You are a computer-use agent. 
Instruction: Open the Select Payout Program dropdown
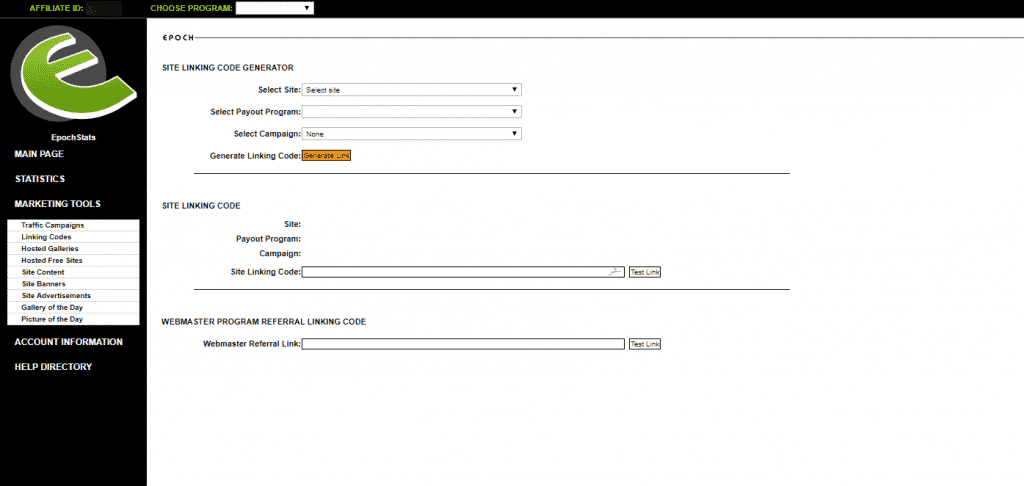pos(411,112)
